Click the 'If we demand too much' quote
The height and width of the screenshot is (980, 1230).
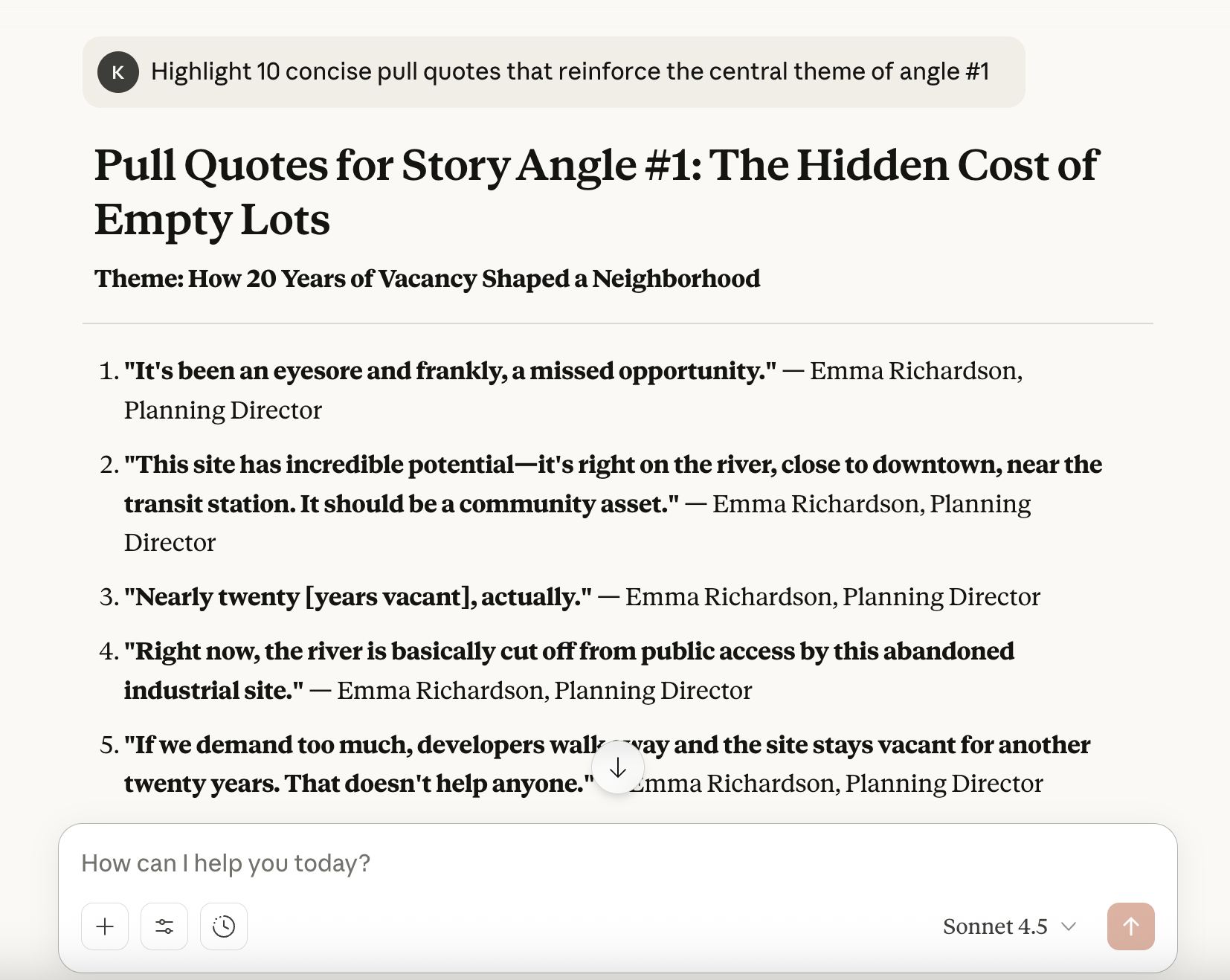pyautogui.click(x=357, y=745)
